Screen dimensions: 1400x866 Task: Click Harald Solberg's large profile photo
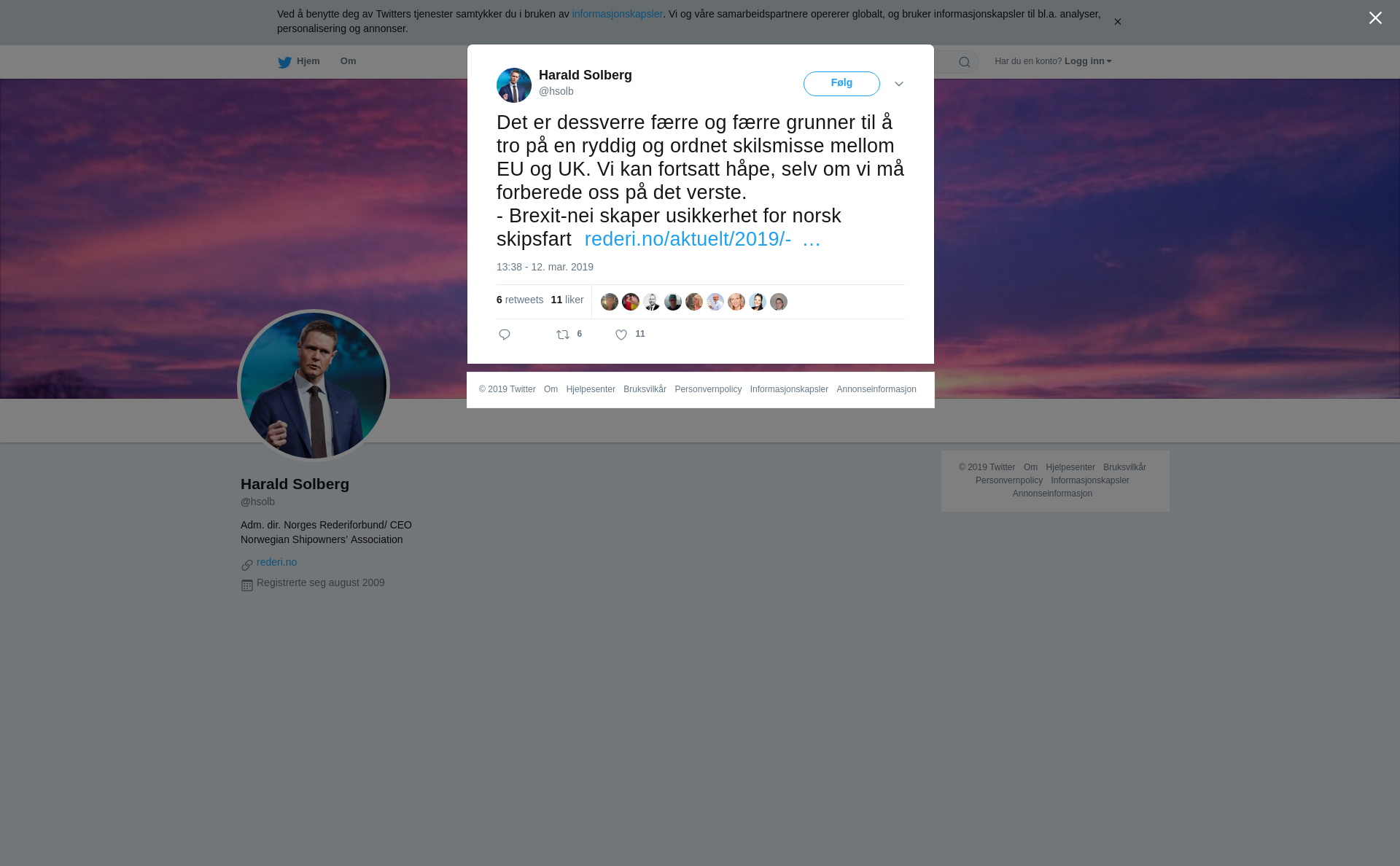click(314, 386)
